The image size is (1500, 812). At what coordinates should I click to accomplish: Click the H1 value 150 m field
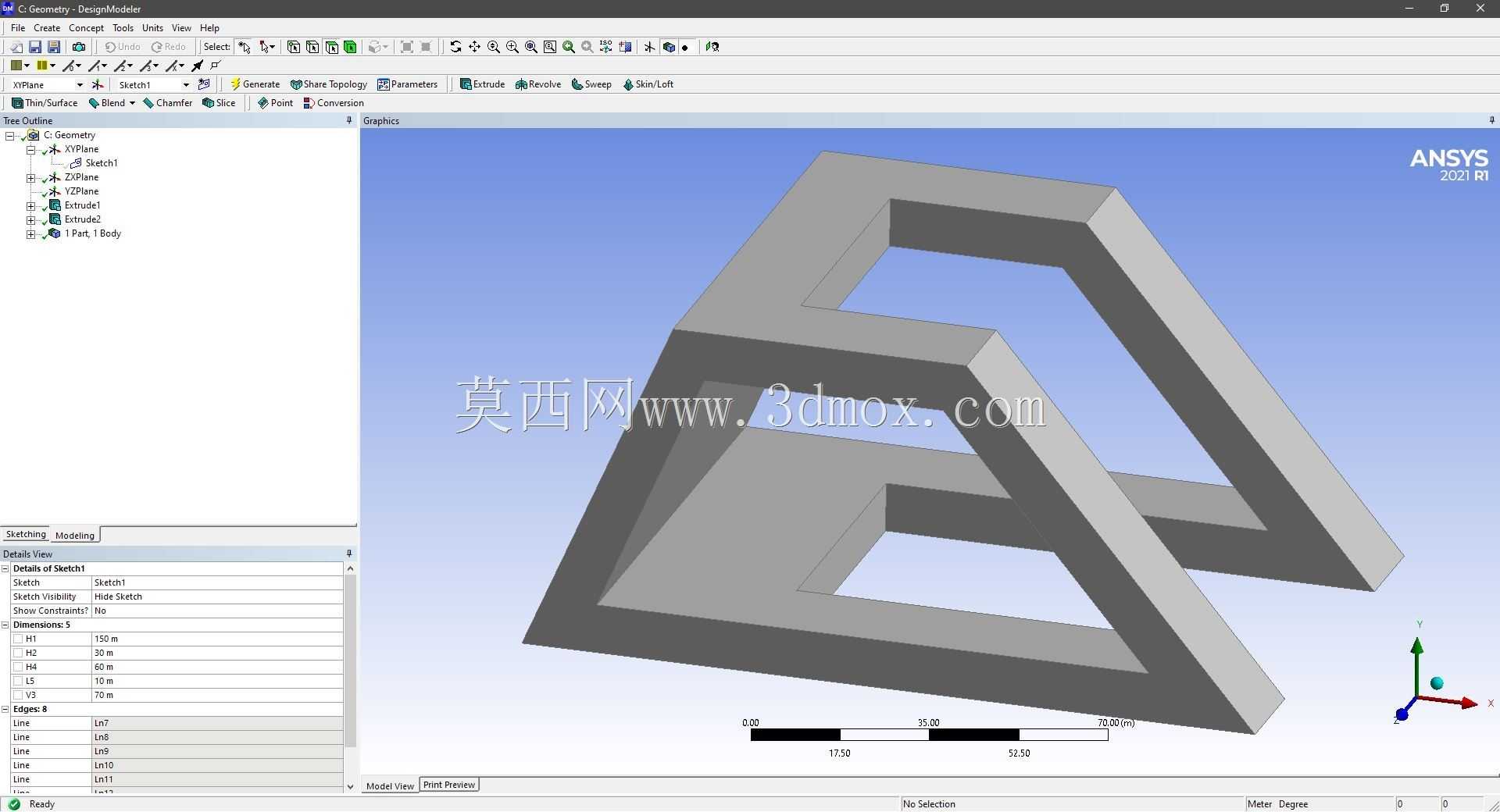click(217, 639)
